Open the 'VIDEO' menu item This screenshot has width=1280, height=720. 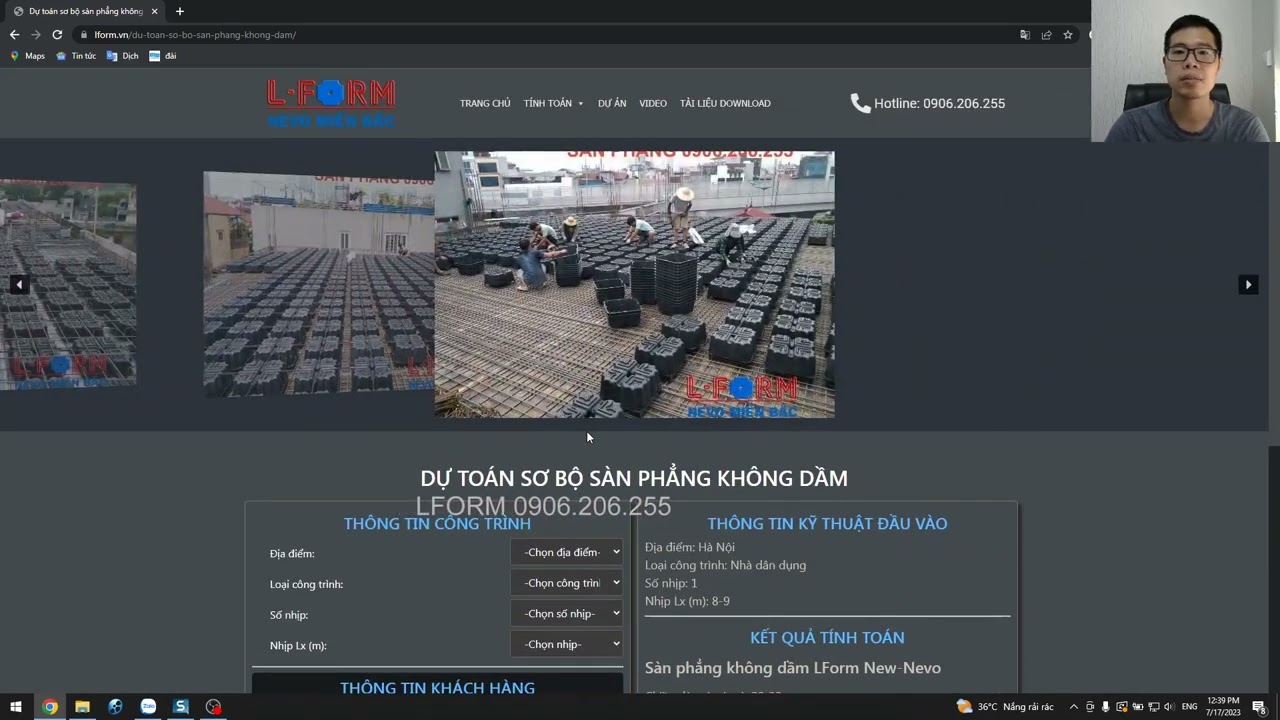(x=653, y=103)
